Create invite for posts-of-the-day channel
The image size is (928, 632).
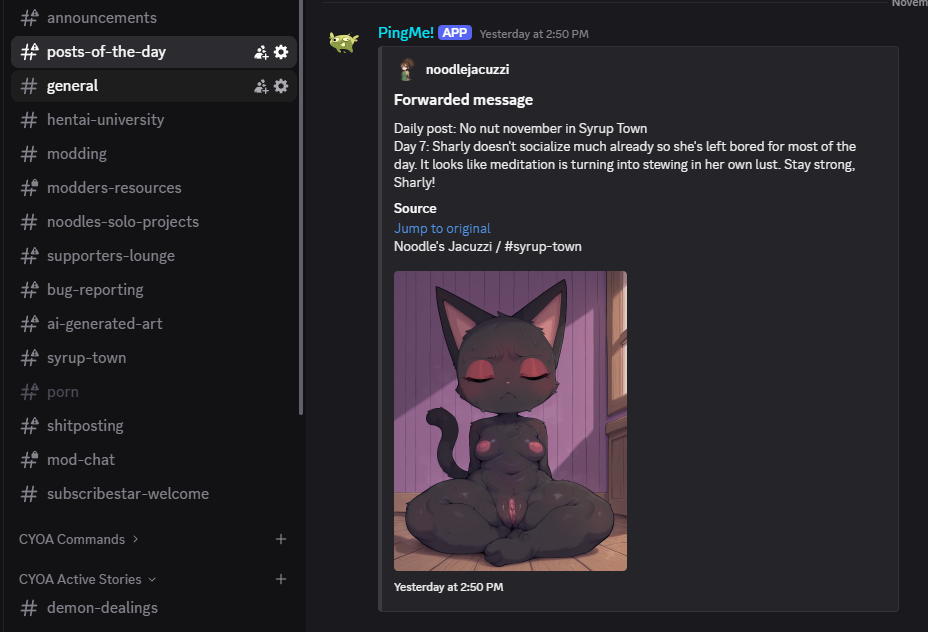261,52
